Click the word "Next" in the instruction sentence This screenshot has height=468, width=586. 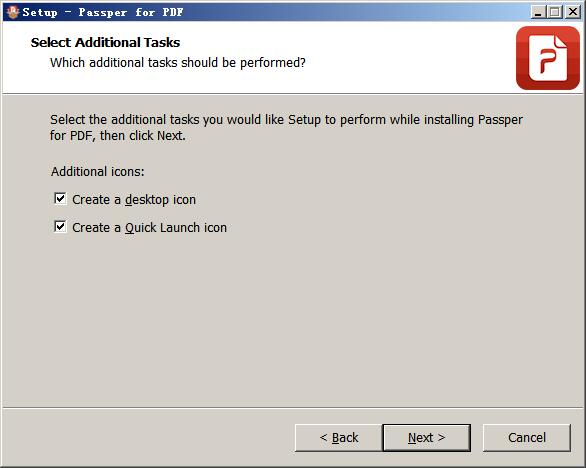[x=170, y=135]
